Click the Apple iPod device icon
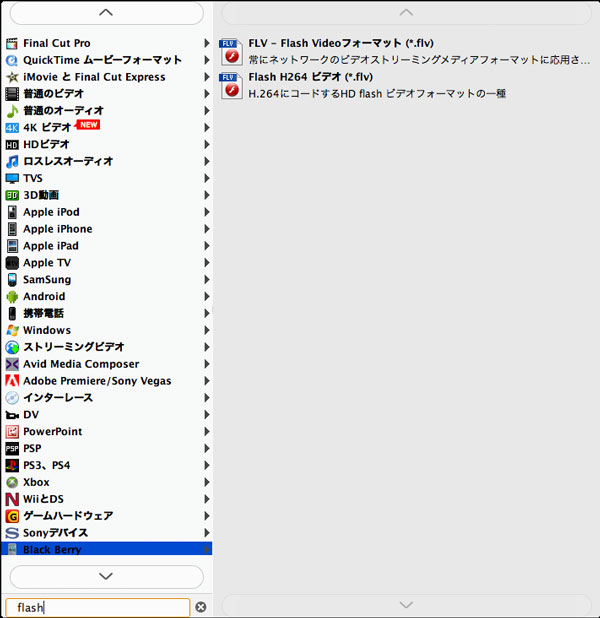The height and width of the screenshot is (618, 600). tap(12, 212)
